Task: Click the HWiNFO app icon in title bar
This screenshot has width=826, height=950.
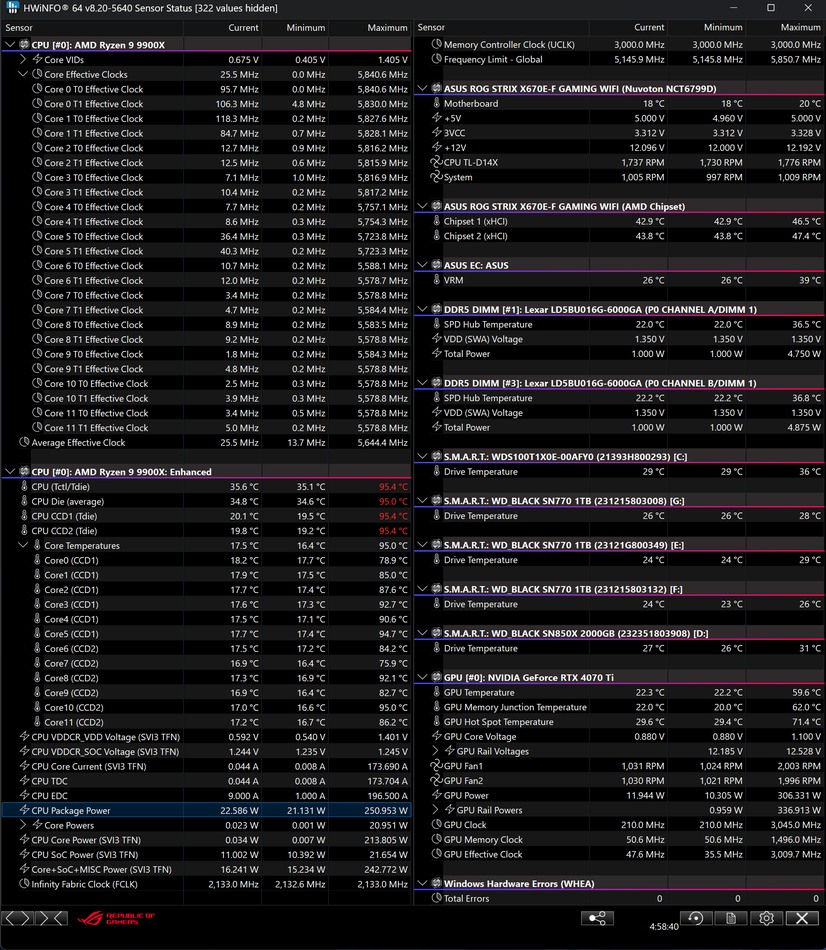Action: [x=12, y=8]
